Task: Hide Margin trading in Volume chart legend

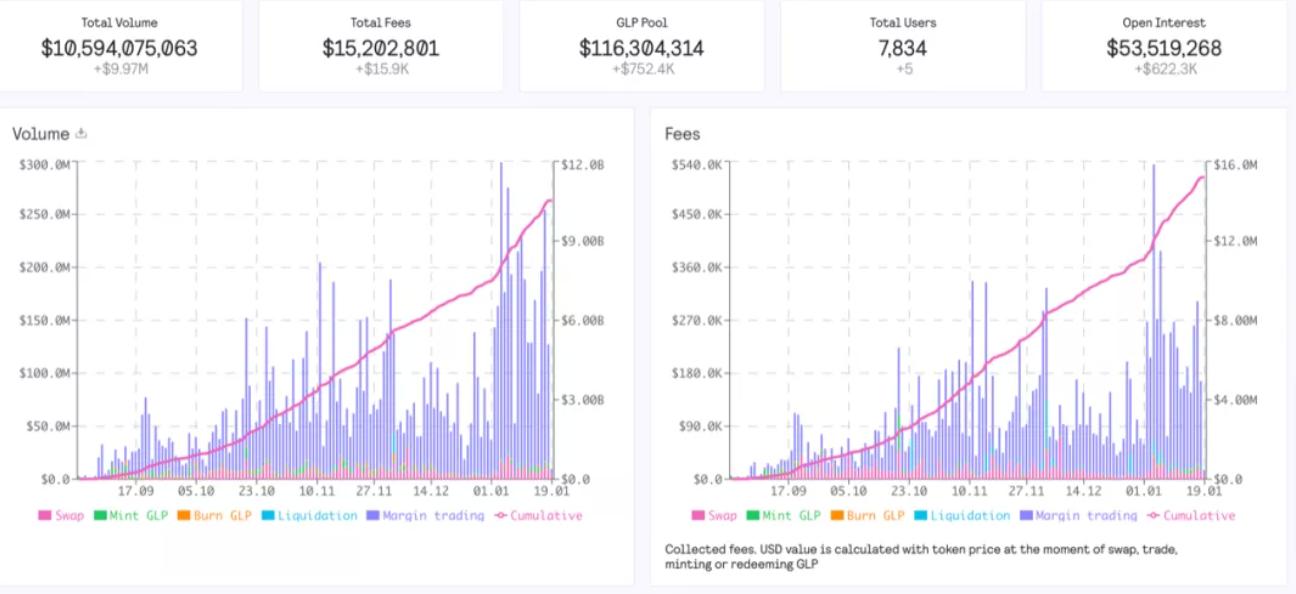Action: pos(424,516)
